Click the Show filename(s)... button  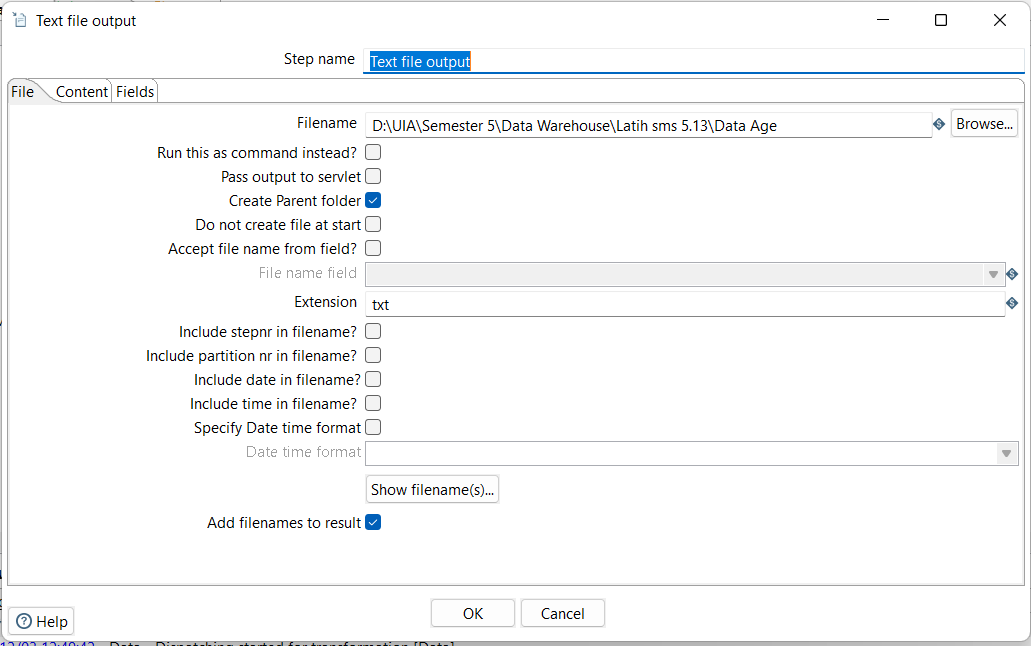(432, 490)
